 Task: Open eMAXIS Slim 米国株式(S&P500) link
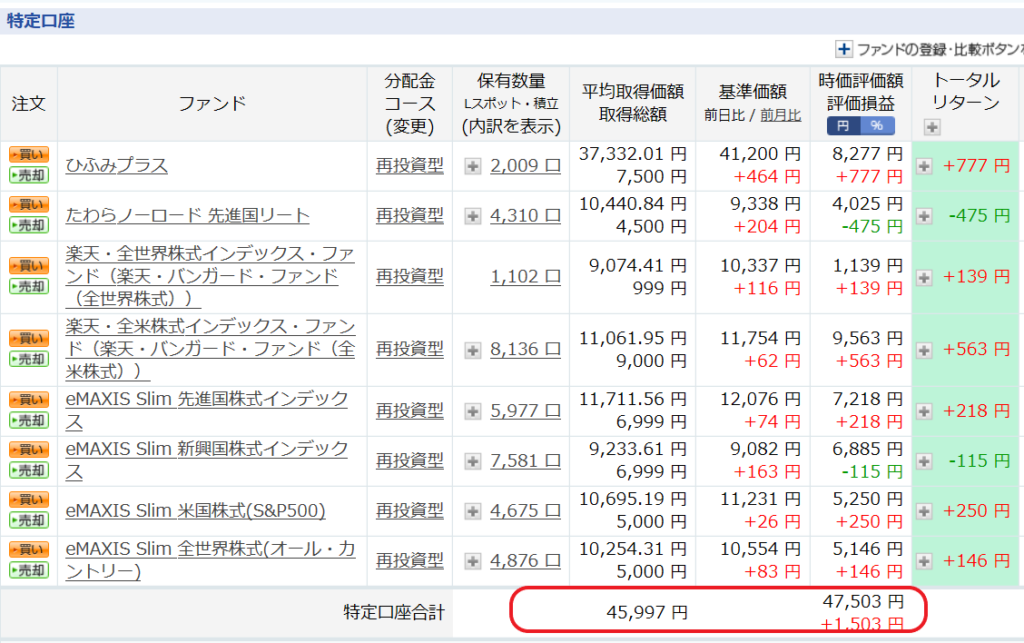(x=195, y=510)
